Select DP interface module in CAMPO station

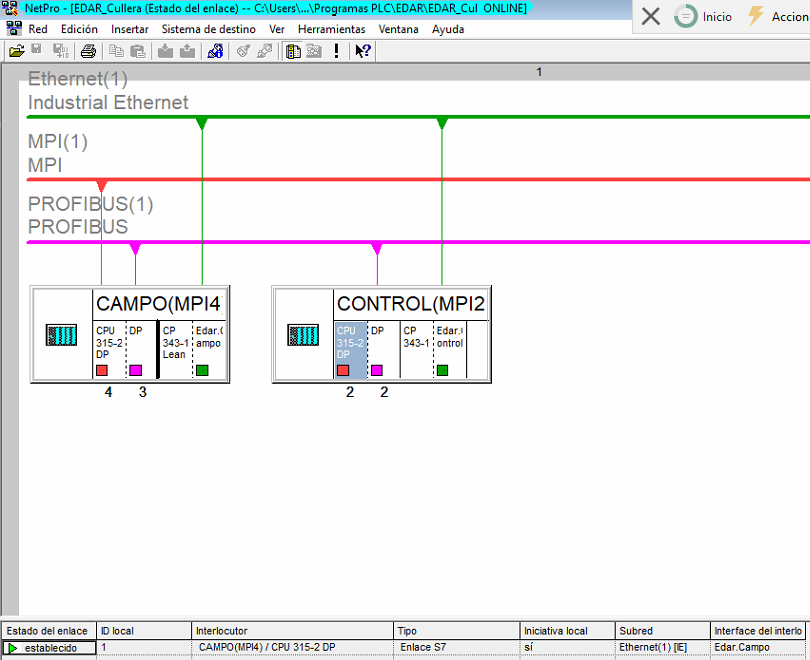(141, 350)
